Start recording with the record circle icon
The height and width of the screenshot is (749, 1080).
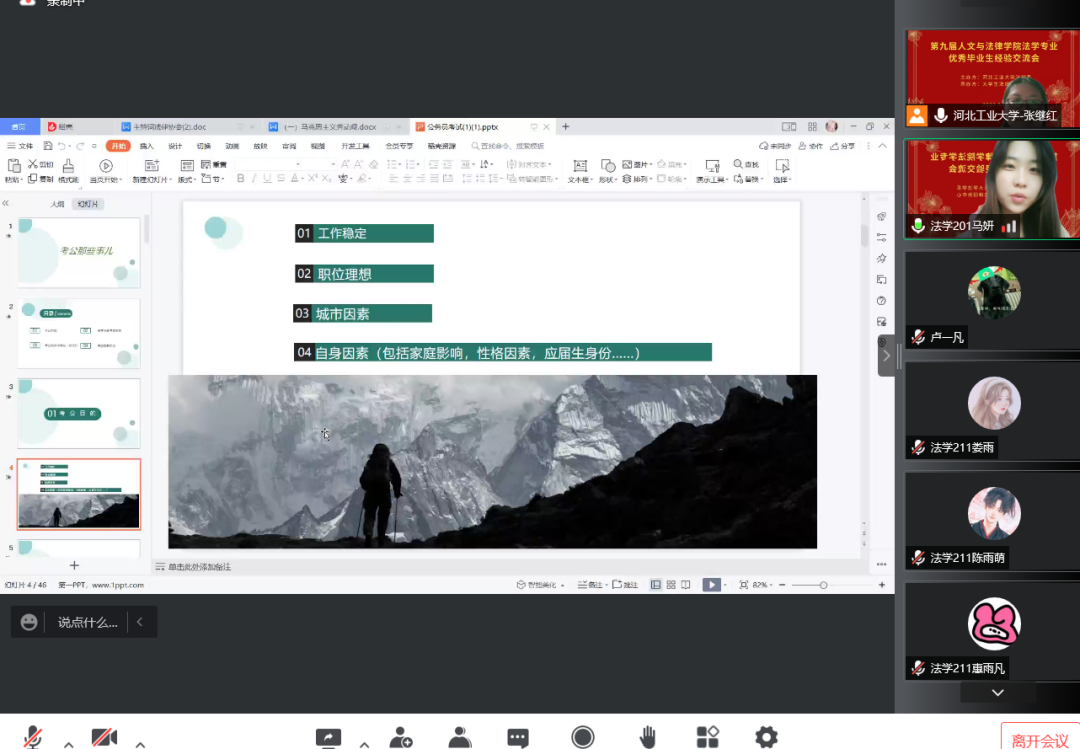coord(582,737)
